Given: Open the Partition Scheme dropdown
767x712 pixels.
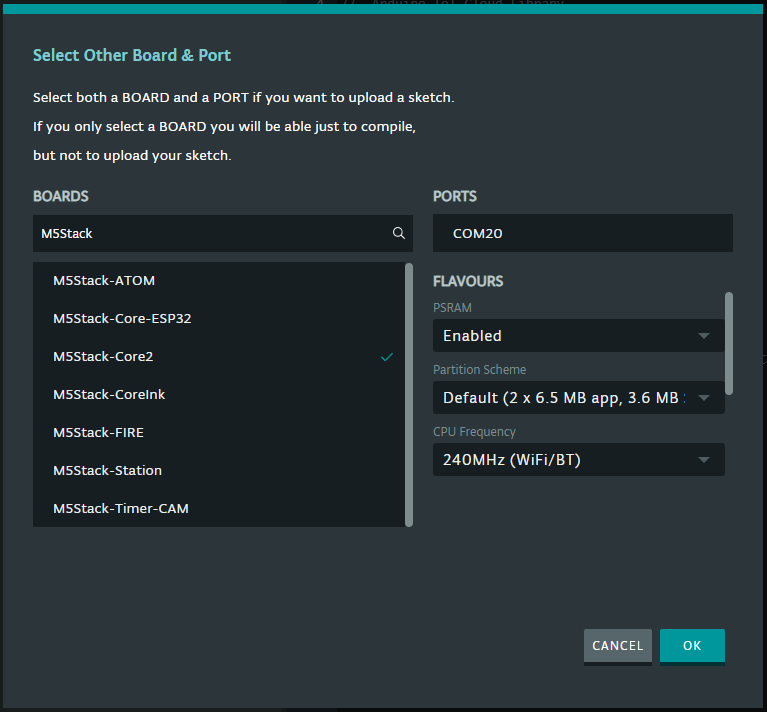Looking at the screenshot, I should pos(579,398).
